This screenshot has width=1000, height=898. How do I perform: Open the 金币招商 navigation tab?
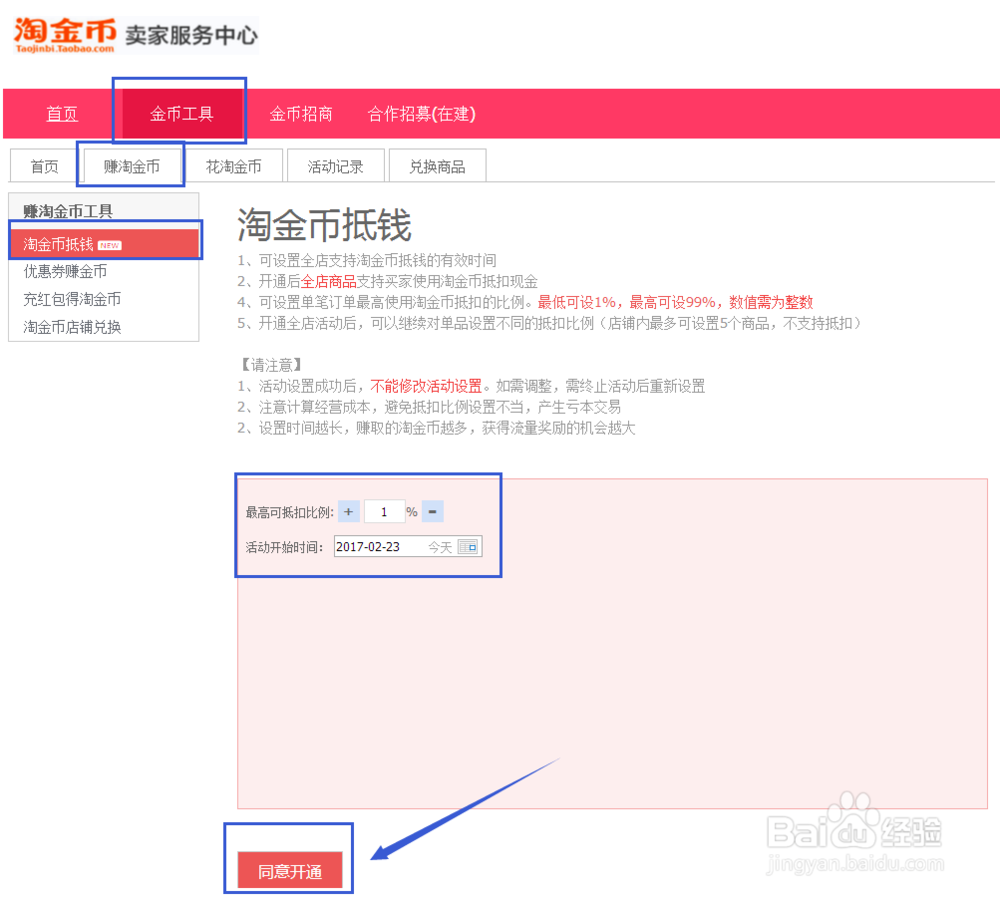click(301, 114)
